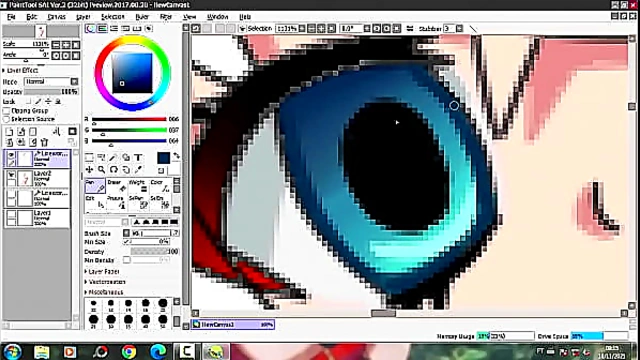Hide Layer2 using its eye icon
The image size is (640, 360).
point(11,175)
